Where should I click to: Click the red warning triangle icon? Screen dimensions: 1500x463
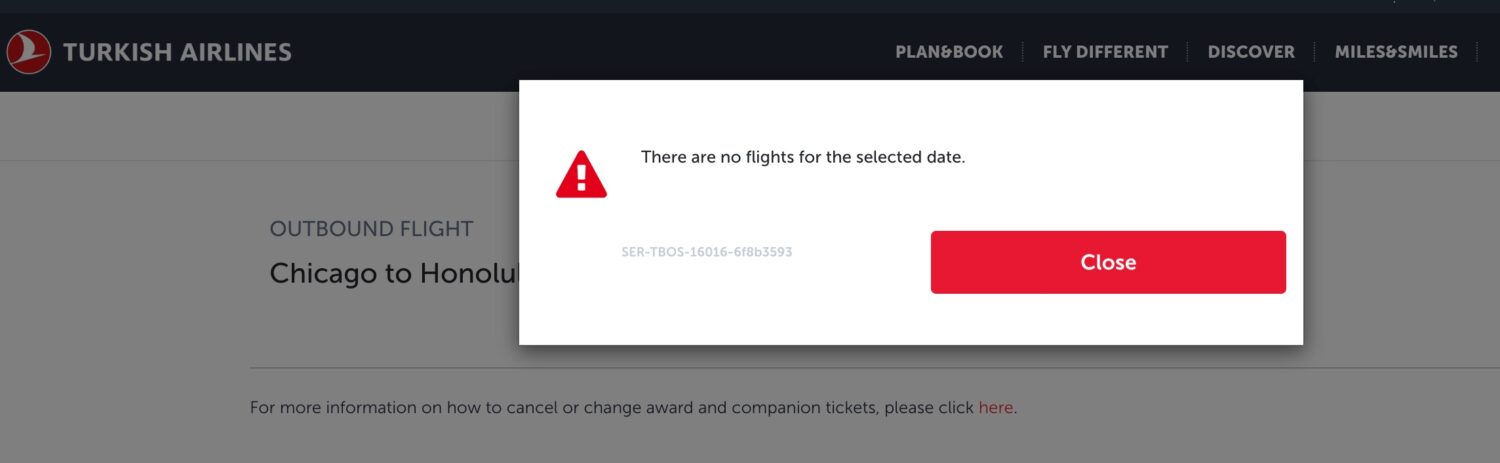(581, 175)
